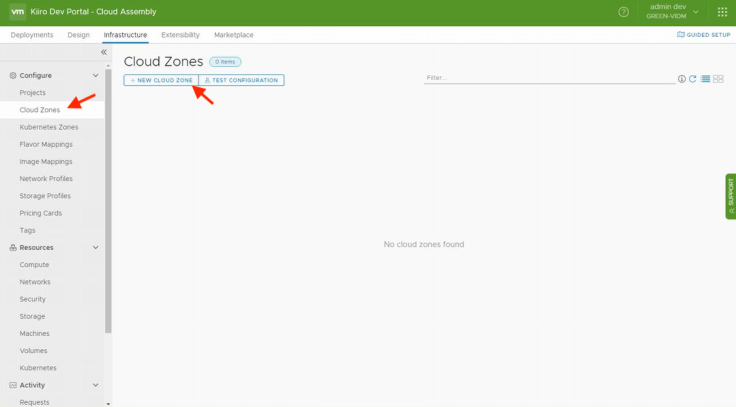Click the Configure gear icon
Screen dimensions: 736x407
pos(13,76)
